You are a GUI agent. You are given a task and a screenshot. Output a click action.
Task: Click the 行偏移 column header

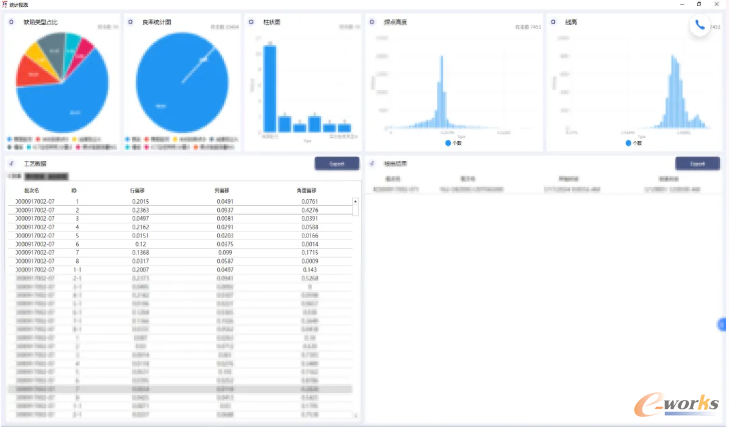coord(137,190)
